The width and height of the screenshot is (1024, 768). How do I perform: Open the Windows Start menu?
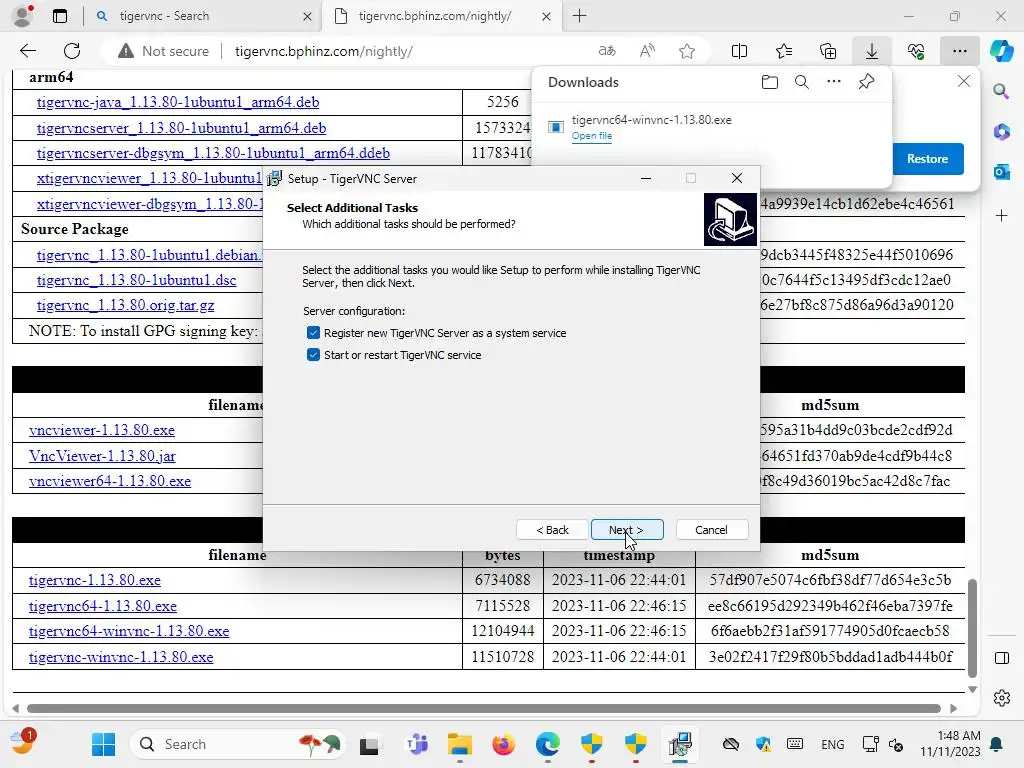tap(103, 744)
